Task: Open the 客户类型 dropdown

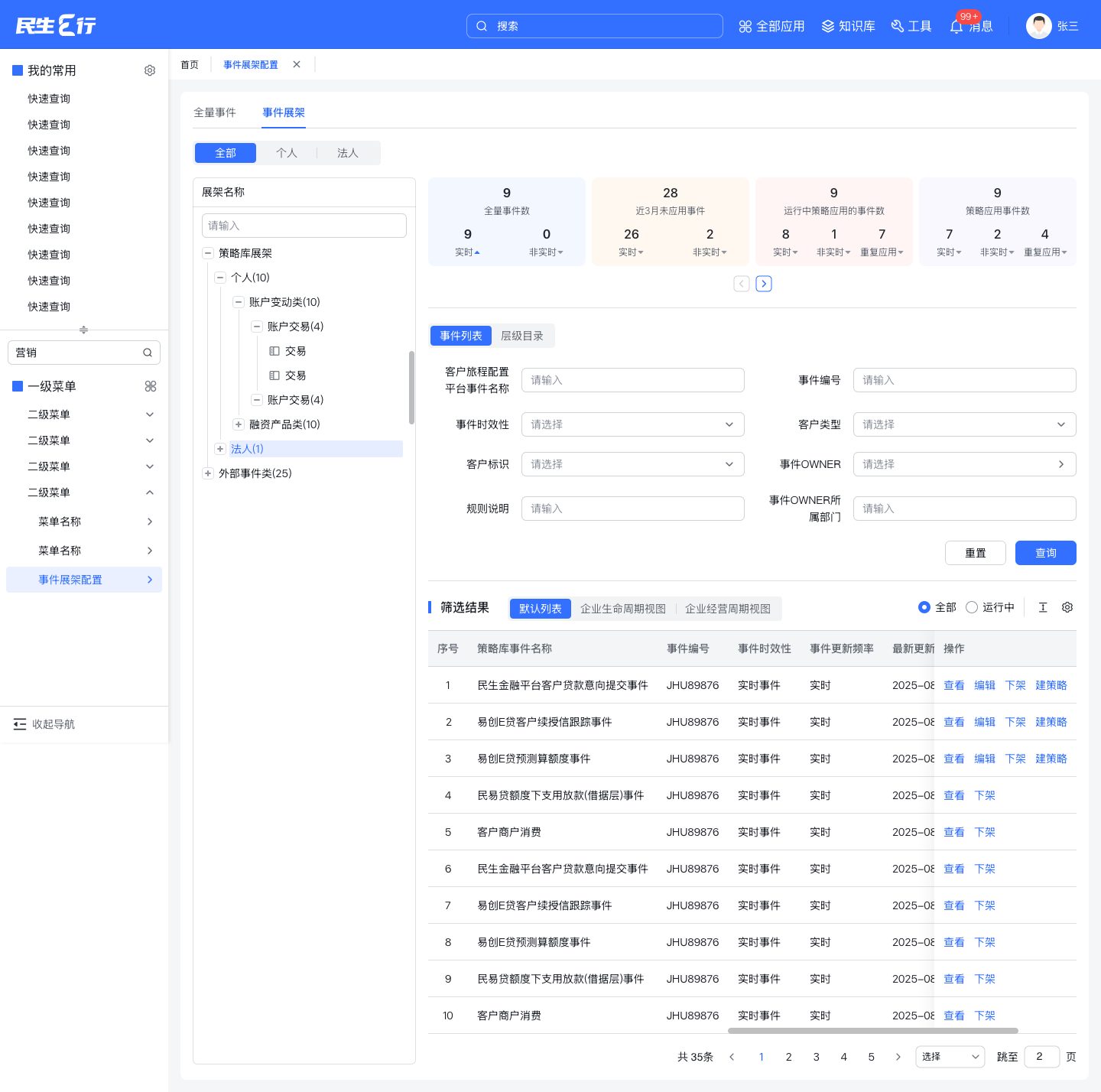Action: (965, 424)
